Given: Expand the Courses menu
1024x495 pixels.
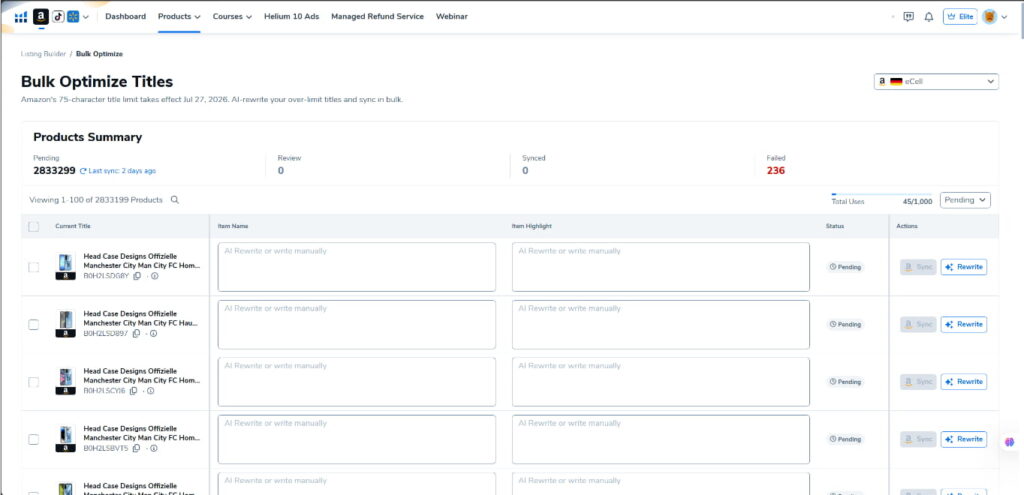Looking at the screenshot, I should (x=232, y=16).
